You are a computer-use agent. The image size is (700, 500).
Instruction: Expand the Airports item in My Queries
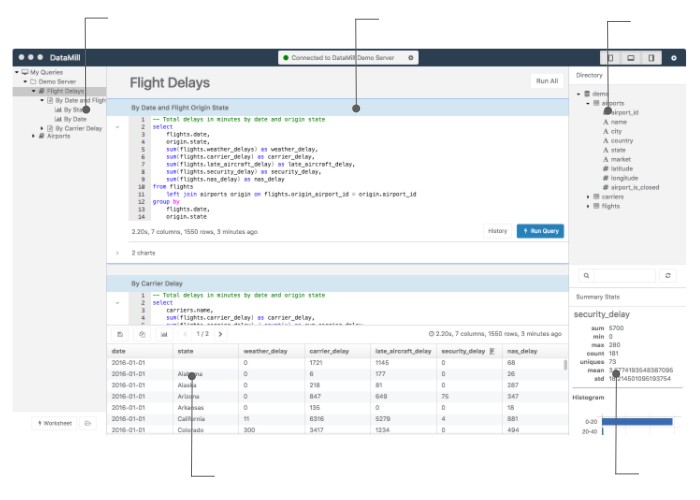[33, 136]
